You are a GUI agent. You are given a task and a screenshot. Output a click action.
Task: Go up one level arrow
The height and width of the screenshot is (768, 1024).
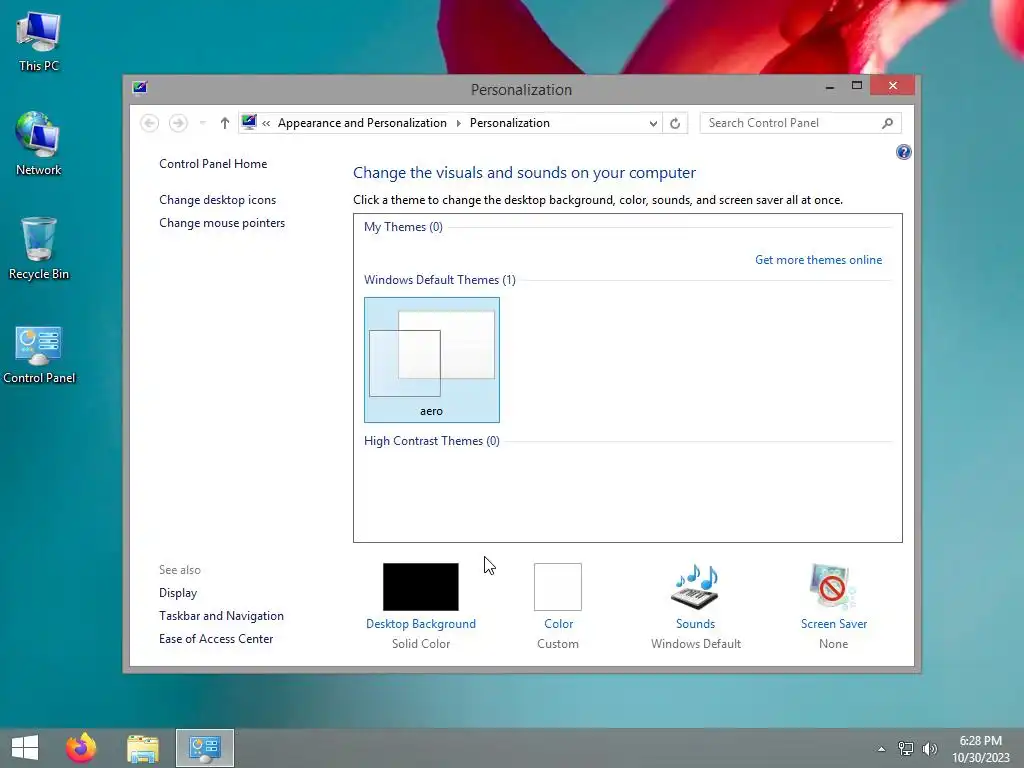coord(225,123)
